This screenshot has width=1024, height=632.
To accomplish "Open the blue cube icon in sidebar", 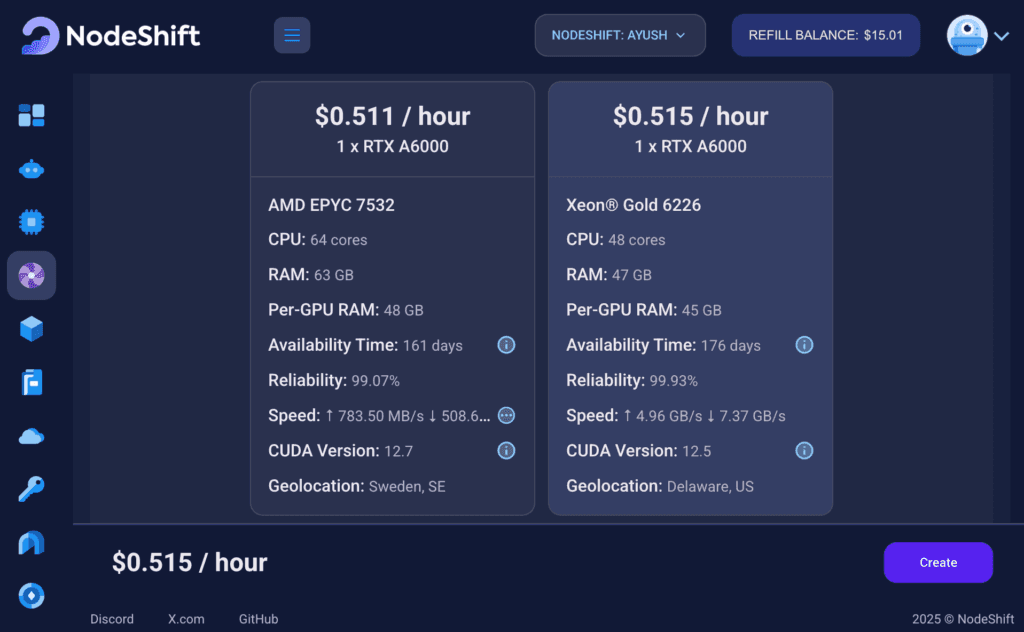I will click(x=31, y=329).
